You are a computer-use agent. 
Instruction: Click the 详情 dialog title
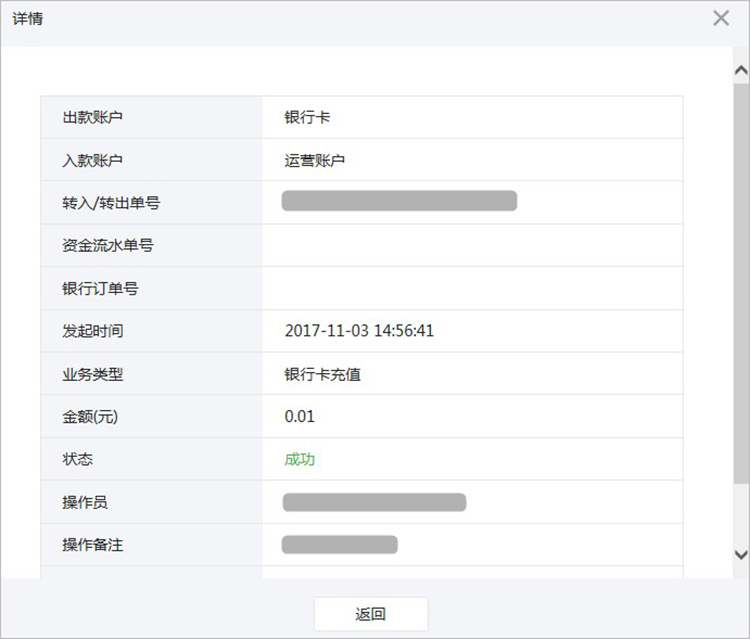(x=28, y=19)
